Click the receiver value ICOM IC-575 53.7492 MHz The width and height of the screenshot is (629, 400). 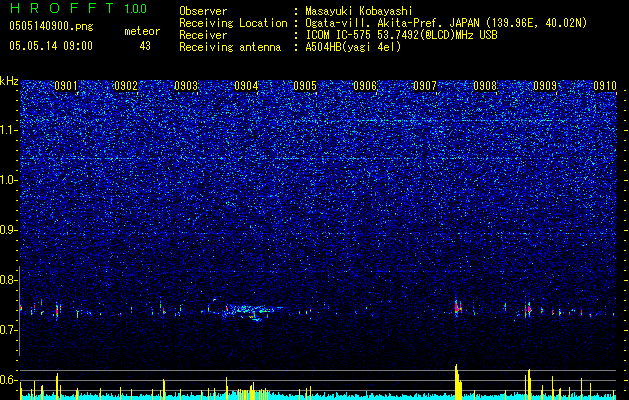(401, 35)
